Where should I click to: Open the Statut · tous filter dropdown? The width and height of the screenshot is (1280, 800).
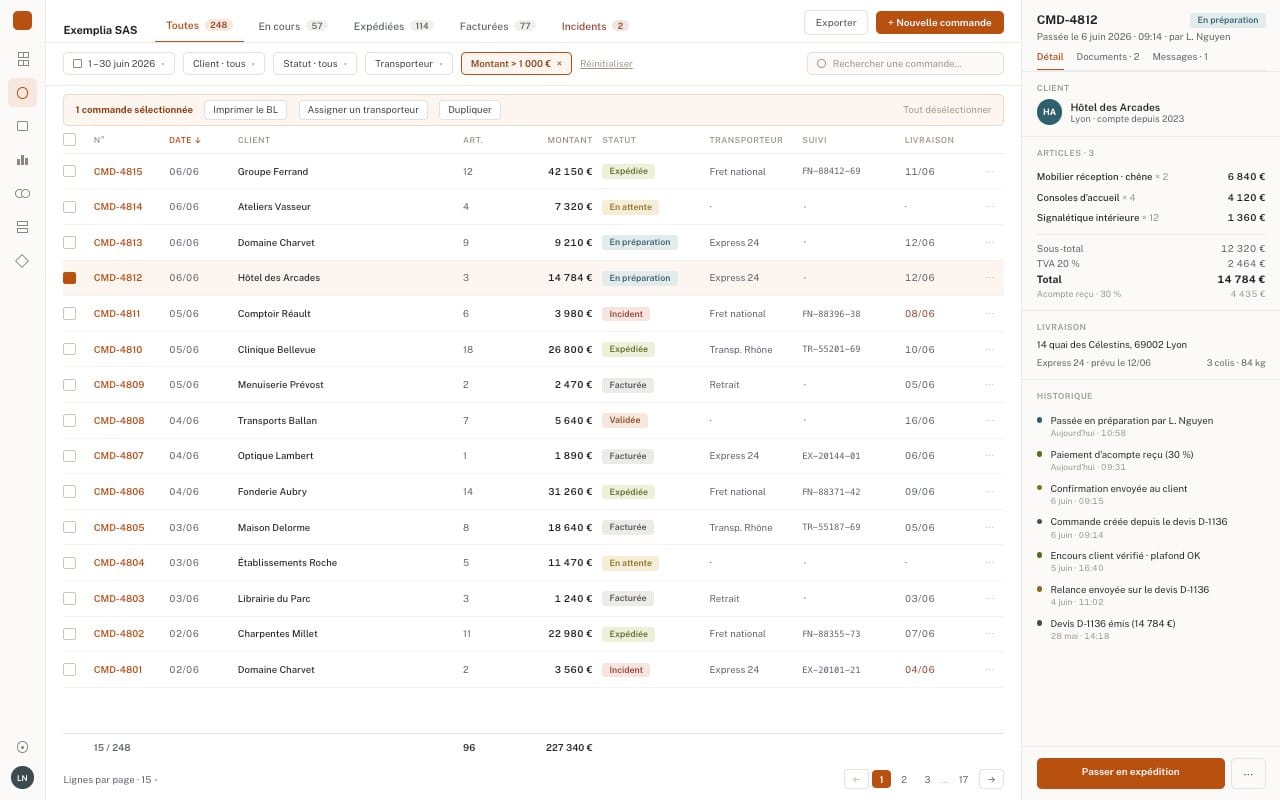315,64
